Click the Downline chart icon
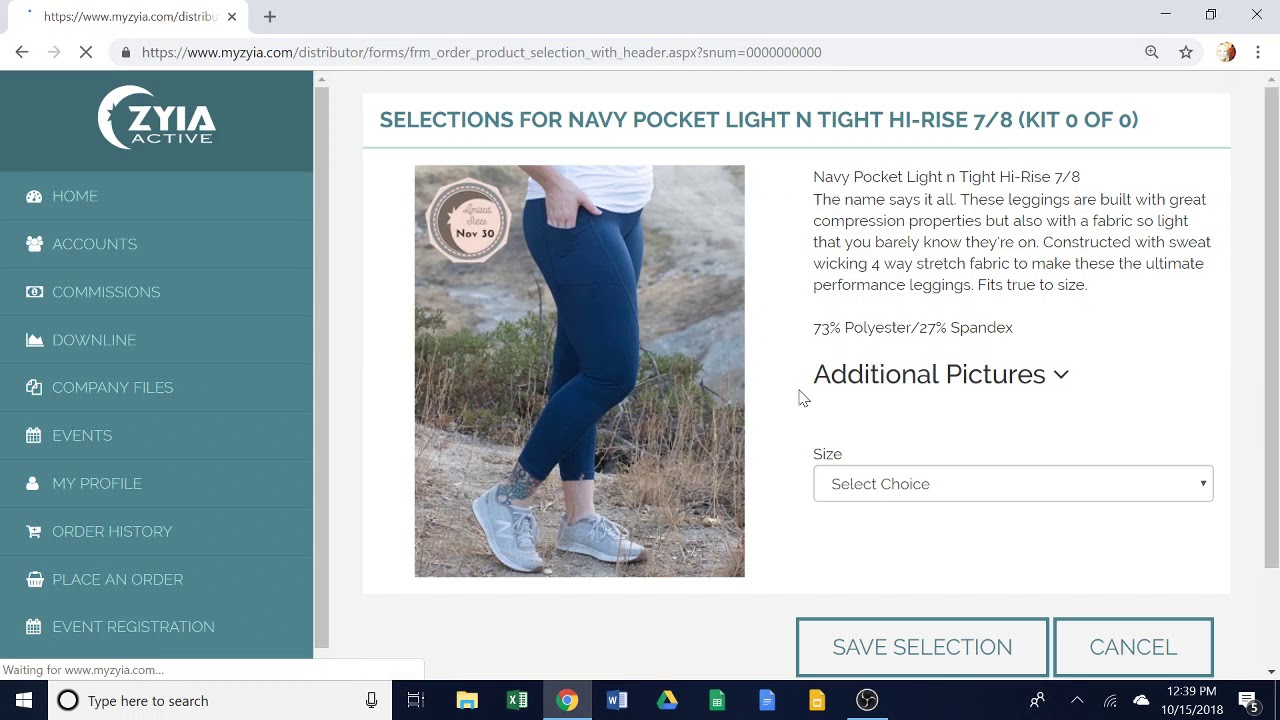Viewport: 1280px width, 720px height. pyautogui.click(x=34, y=340)
